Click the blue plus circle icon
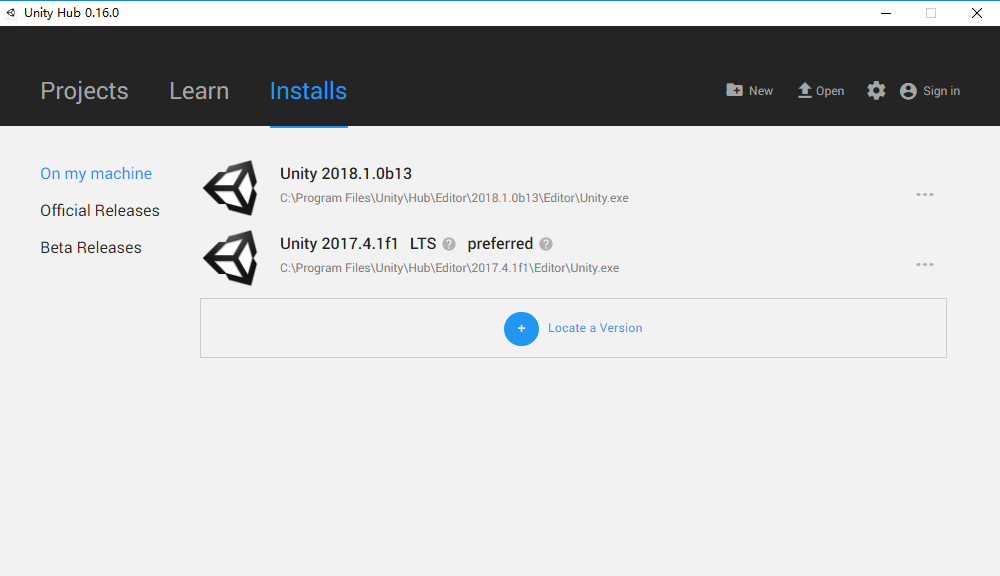 (521, 329)
